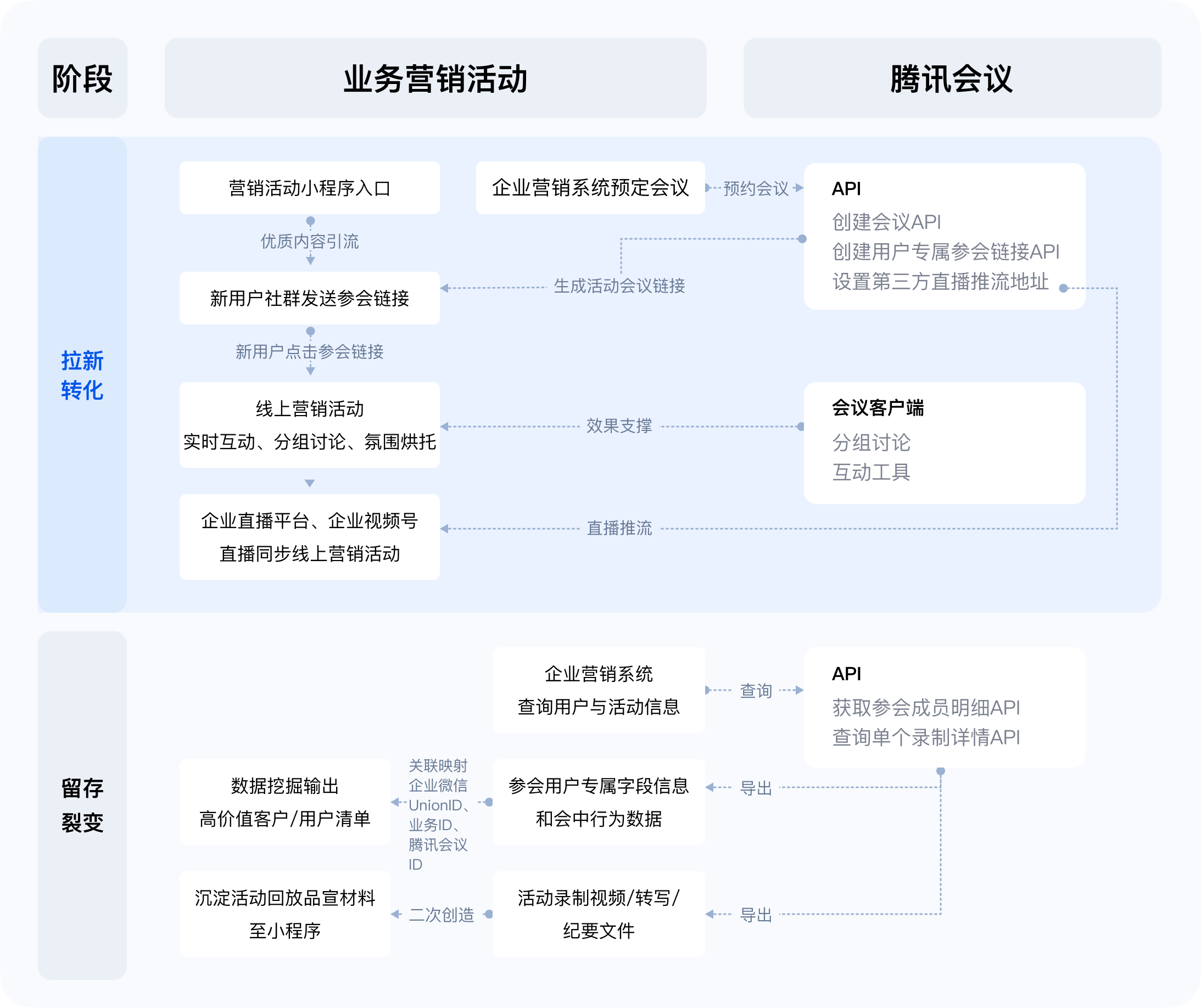The width and height of the screenshot is (1201, 1008).
Task: Click 设置第三方直播推流地址 entry
Action: coord(940,281)
